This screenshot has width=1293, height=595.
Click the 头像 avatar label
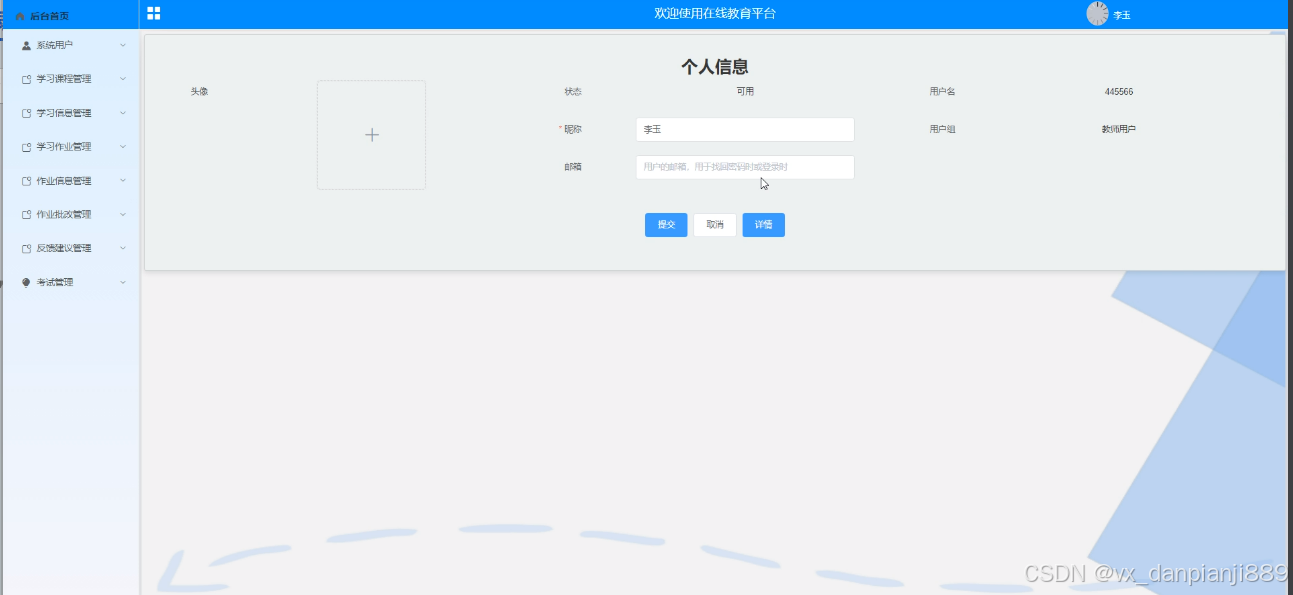[x=199, y=91]
